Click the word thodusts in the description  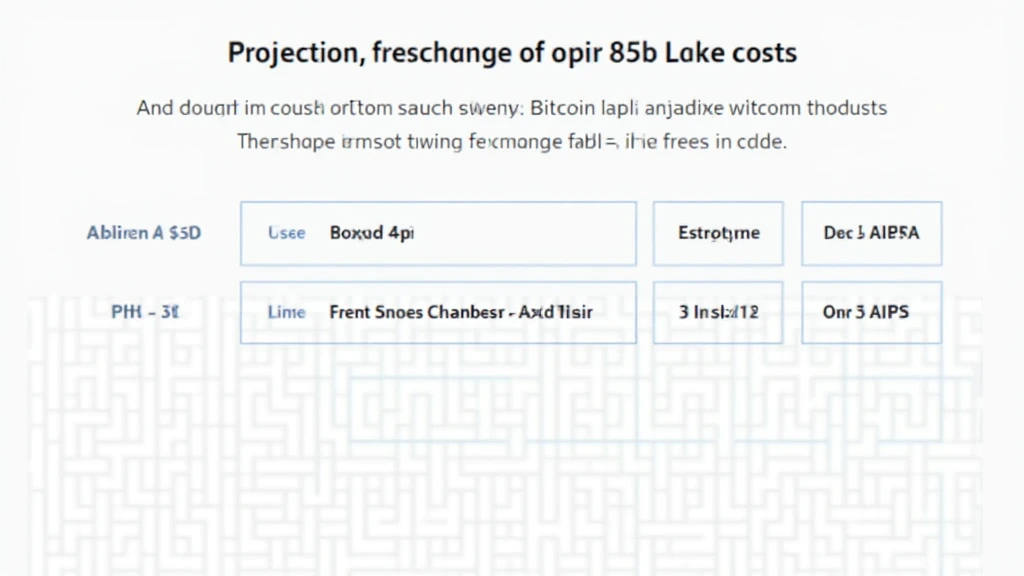tap(840, 107)
